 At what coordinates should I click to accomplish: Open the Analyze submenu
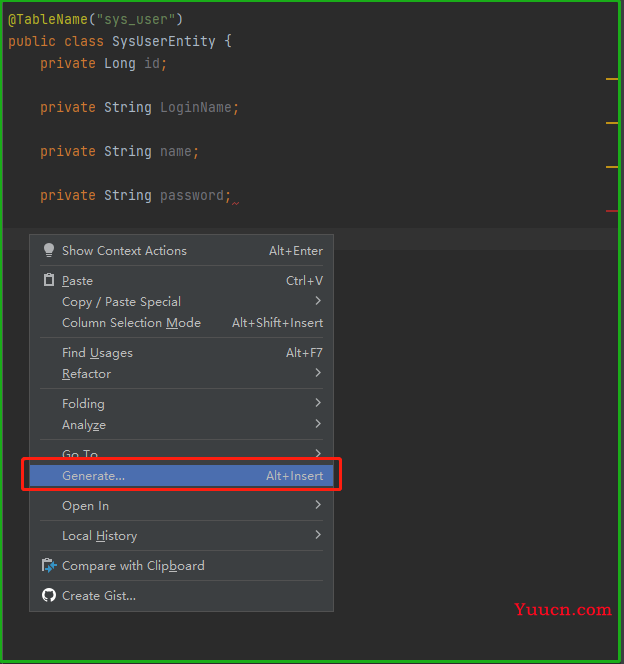point(84,425)
